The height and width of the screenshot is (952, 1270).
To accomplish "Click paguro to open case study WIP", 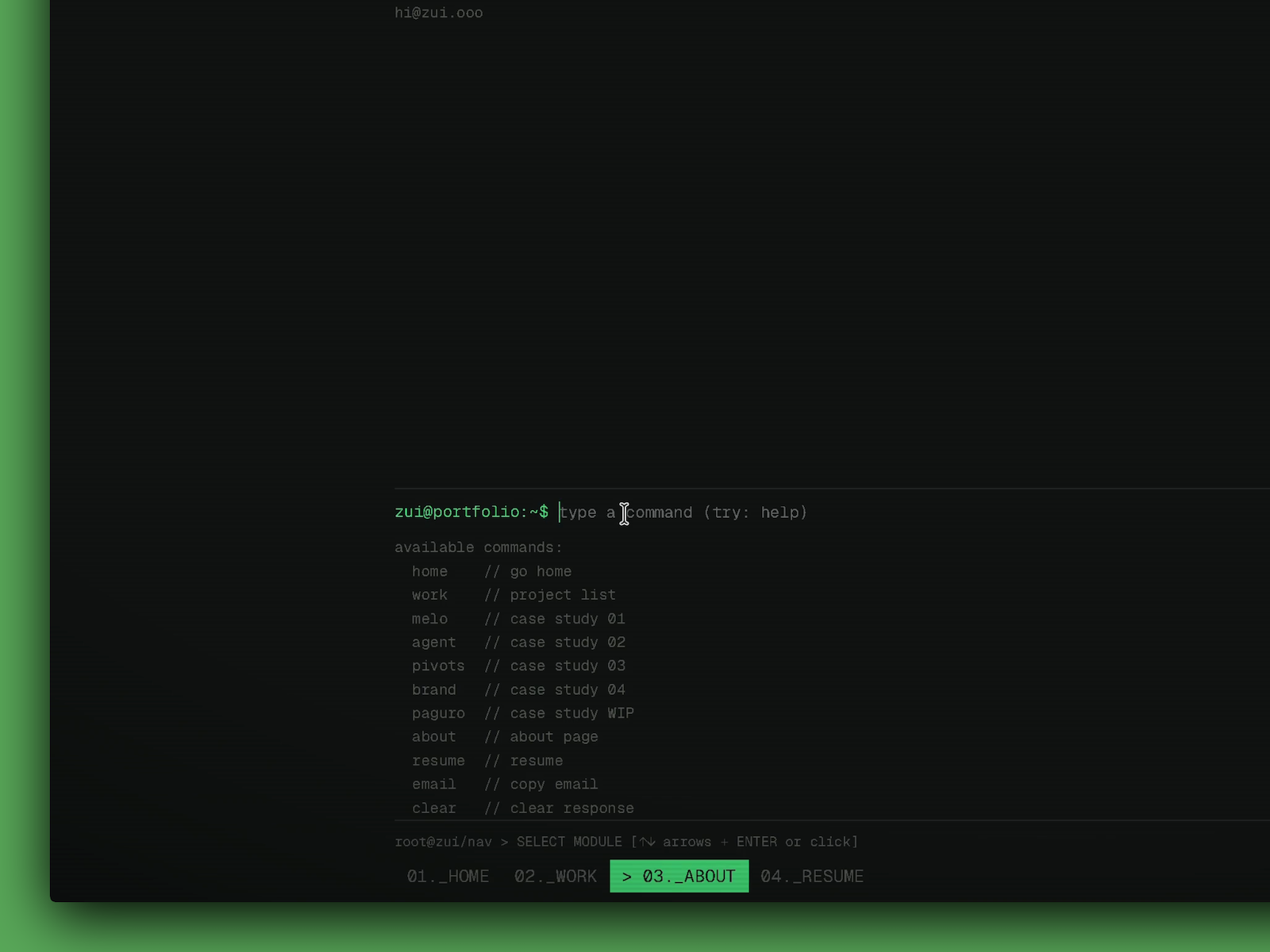I will [438, 712].
